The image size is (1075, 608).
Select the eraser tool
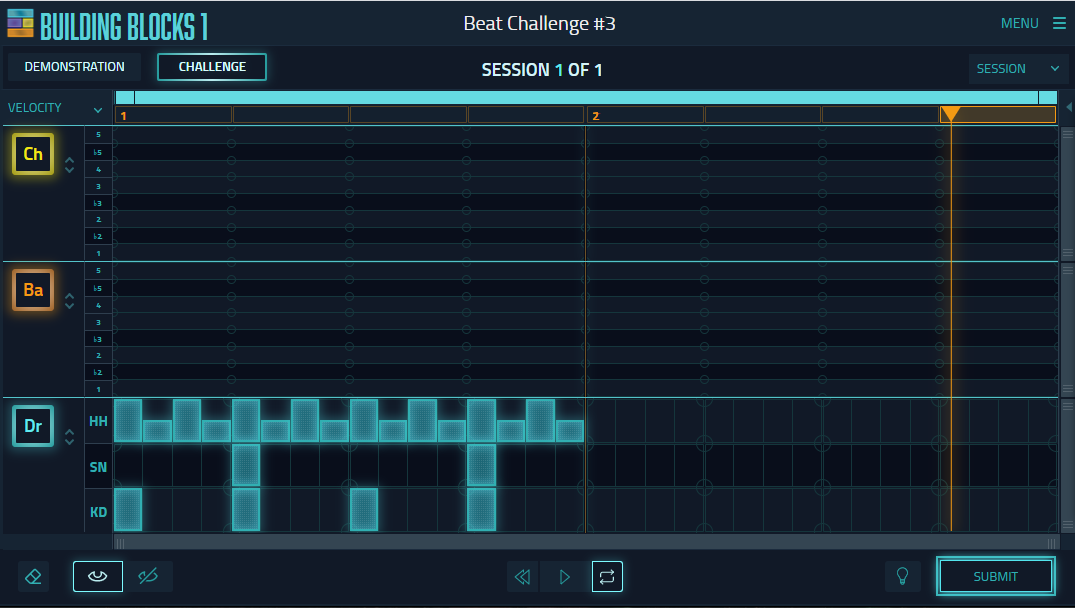(x=32, y=576)
